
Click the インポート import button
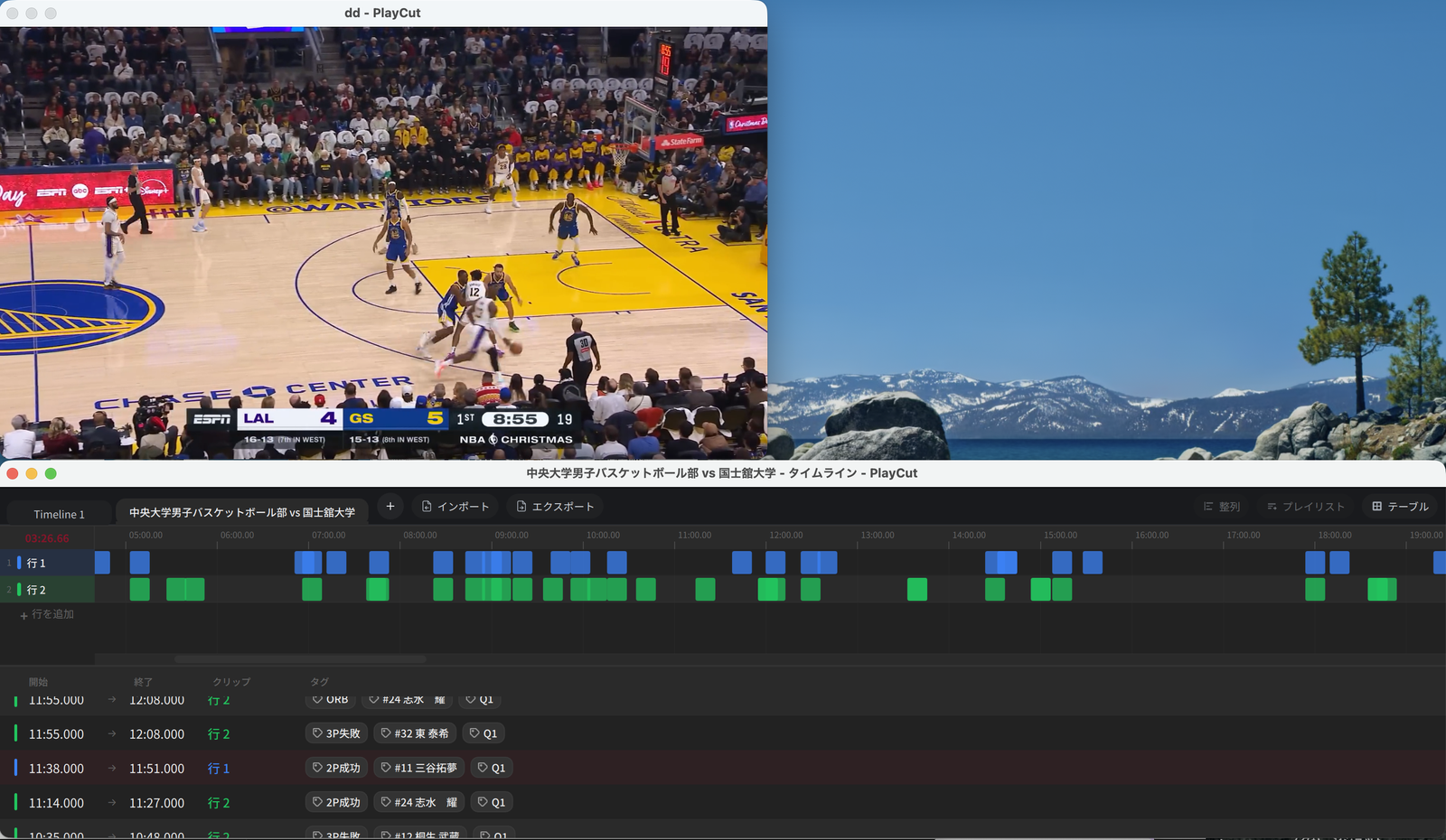tap(456, 507)
